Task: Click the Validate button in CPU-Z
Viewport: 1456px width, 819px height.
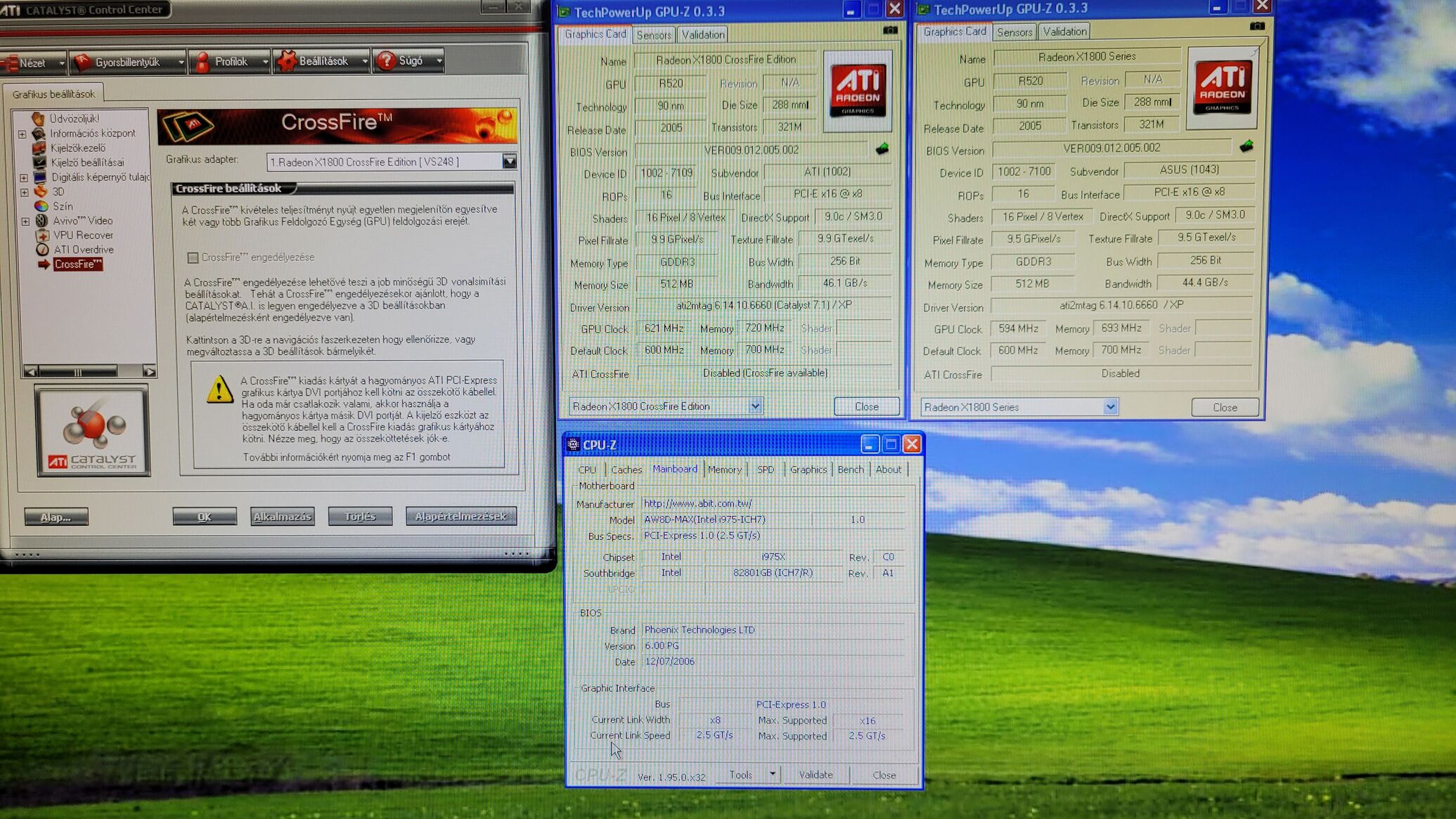Action: pyautogui.click(x=816, y=775)
